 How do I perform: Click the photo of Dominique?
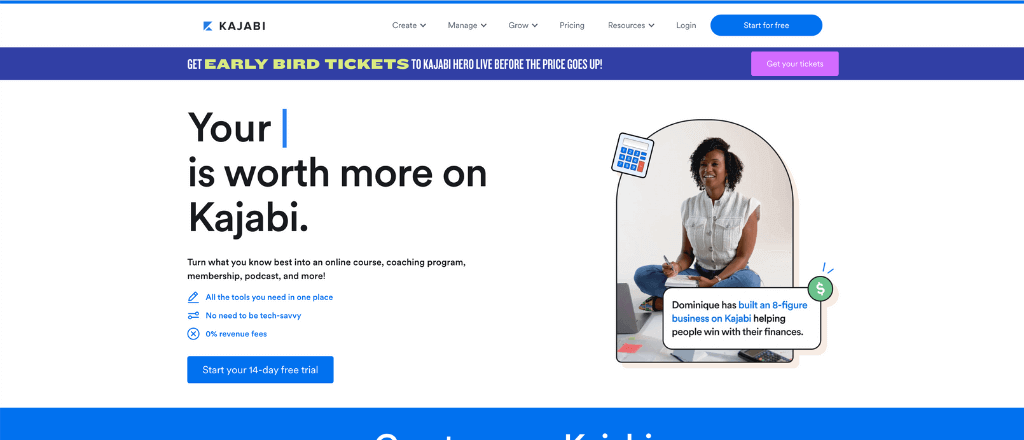coord(705,240)
